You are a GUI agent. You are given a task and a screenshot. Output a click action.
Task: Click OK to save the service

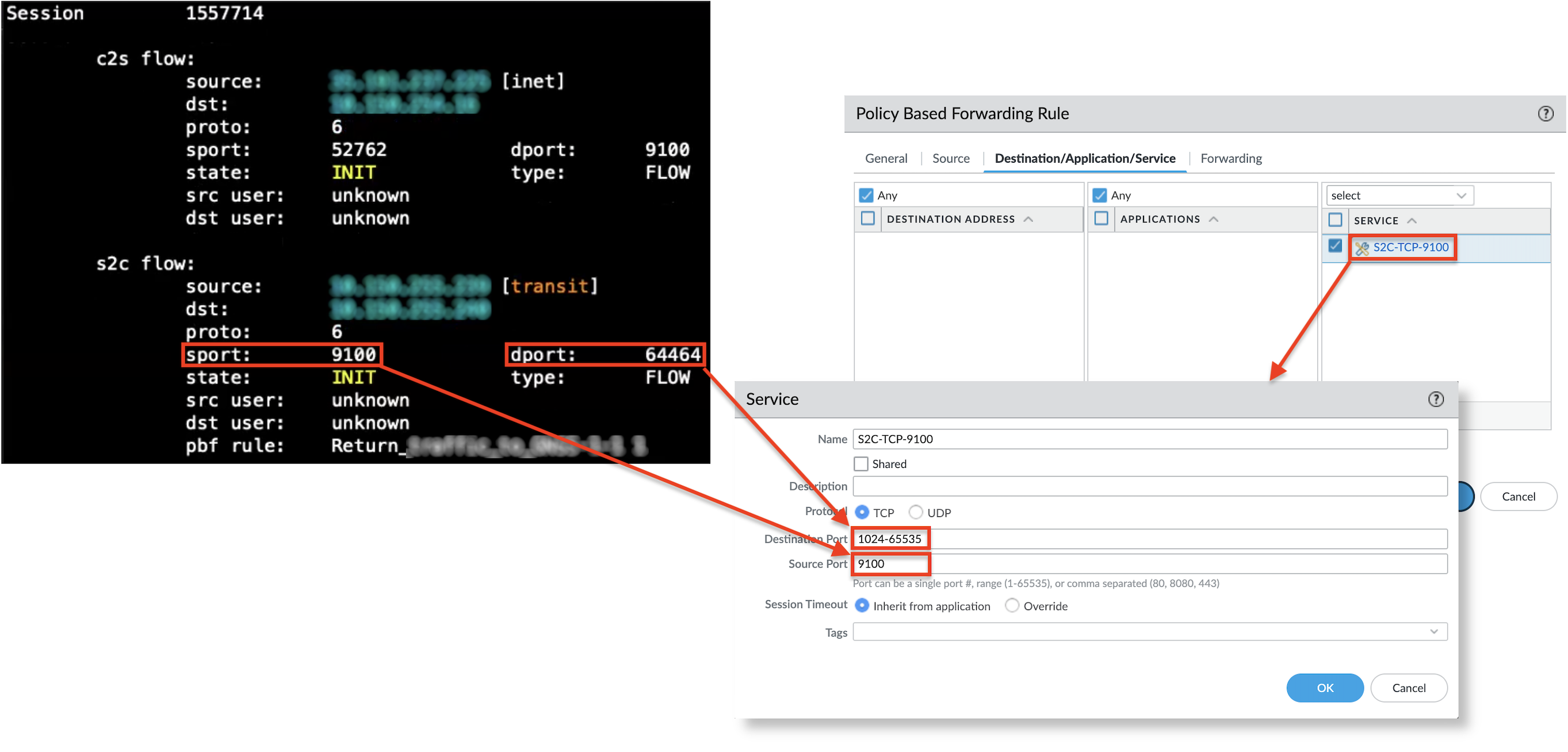point(1325,688)
